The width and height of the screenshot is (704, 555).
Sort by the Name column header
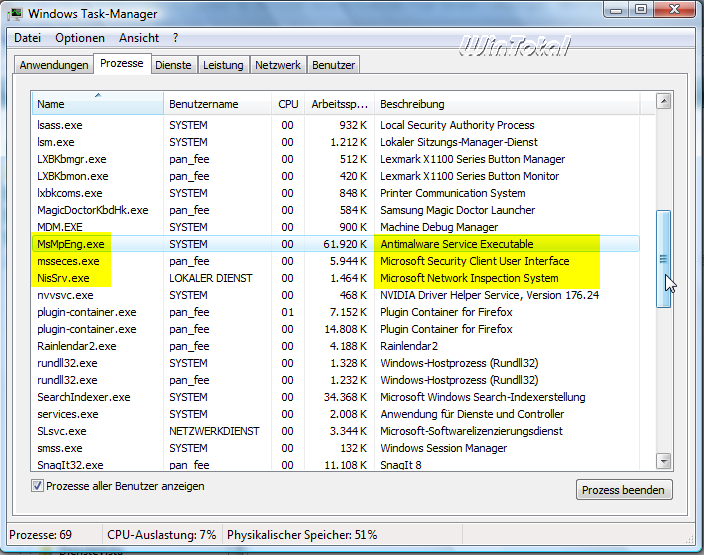point(98,104)
